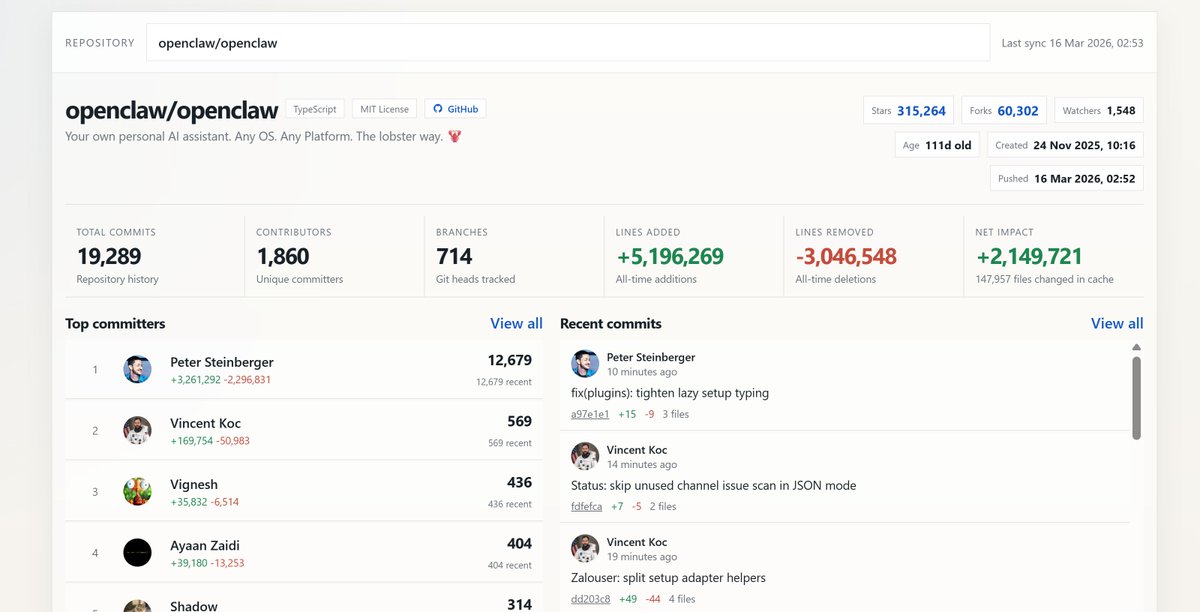The height and width of the screenshot is (612, 1200).
Task: Click the '10 minutes ago' commit timestamp
Action: (642, 372)
